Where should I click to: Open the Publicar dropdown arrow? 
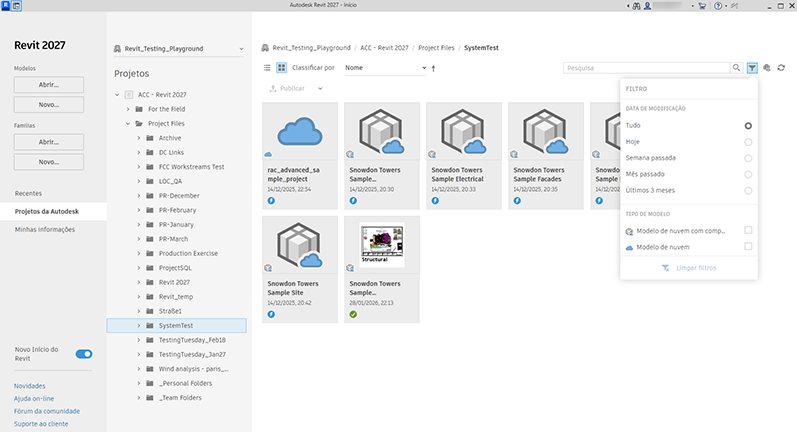pyautogui.click(x=320, y=88)
